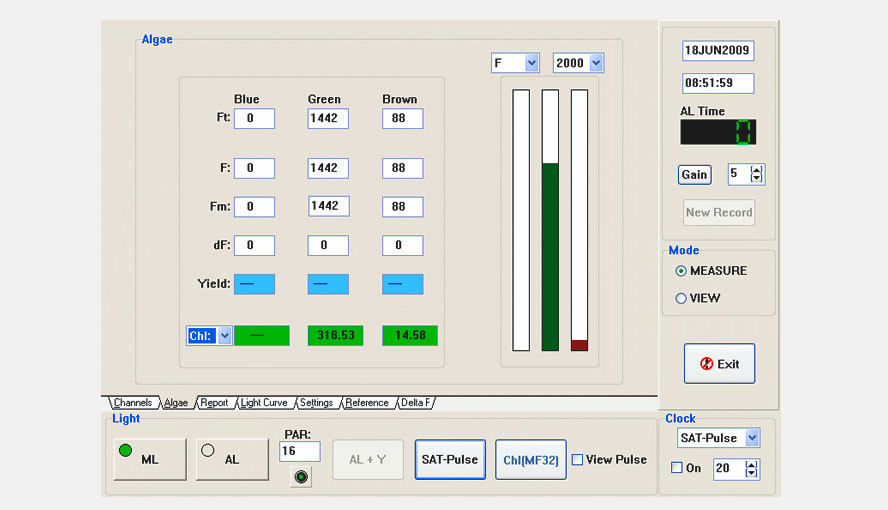Click the New Record button
The width and height of the screenshot is (888, 510).
pyautogui.click(x=719, y=212)
